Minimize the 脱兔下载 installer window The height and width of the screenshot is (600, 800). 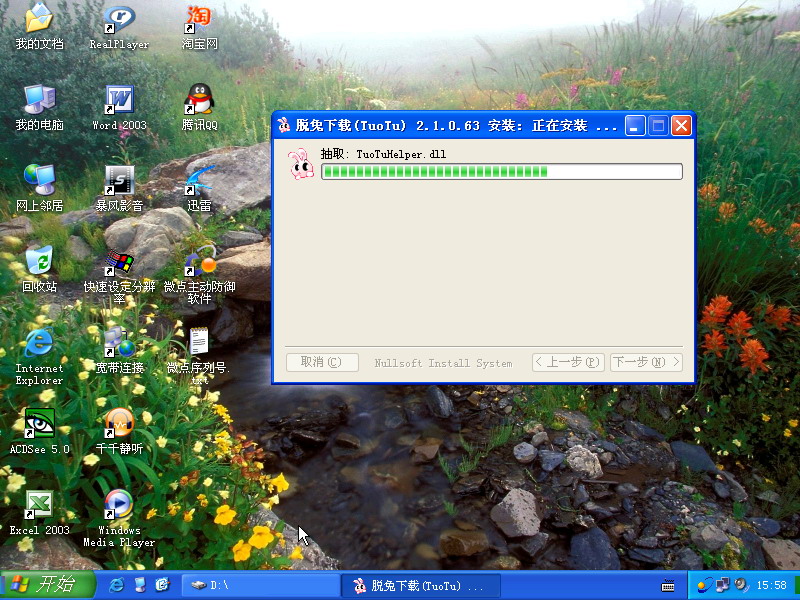(x=635, y=126)
